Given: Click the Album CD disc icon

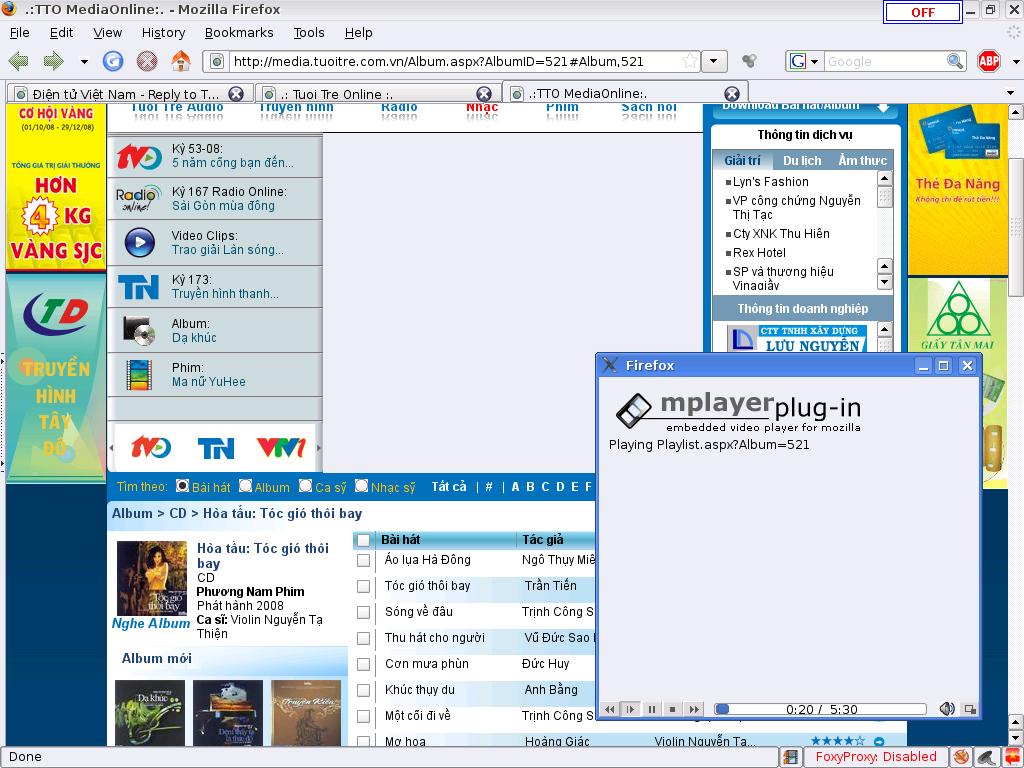Looking at the screenshot, I should pyautogui.click(x=139, y=330).
